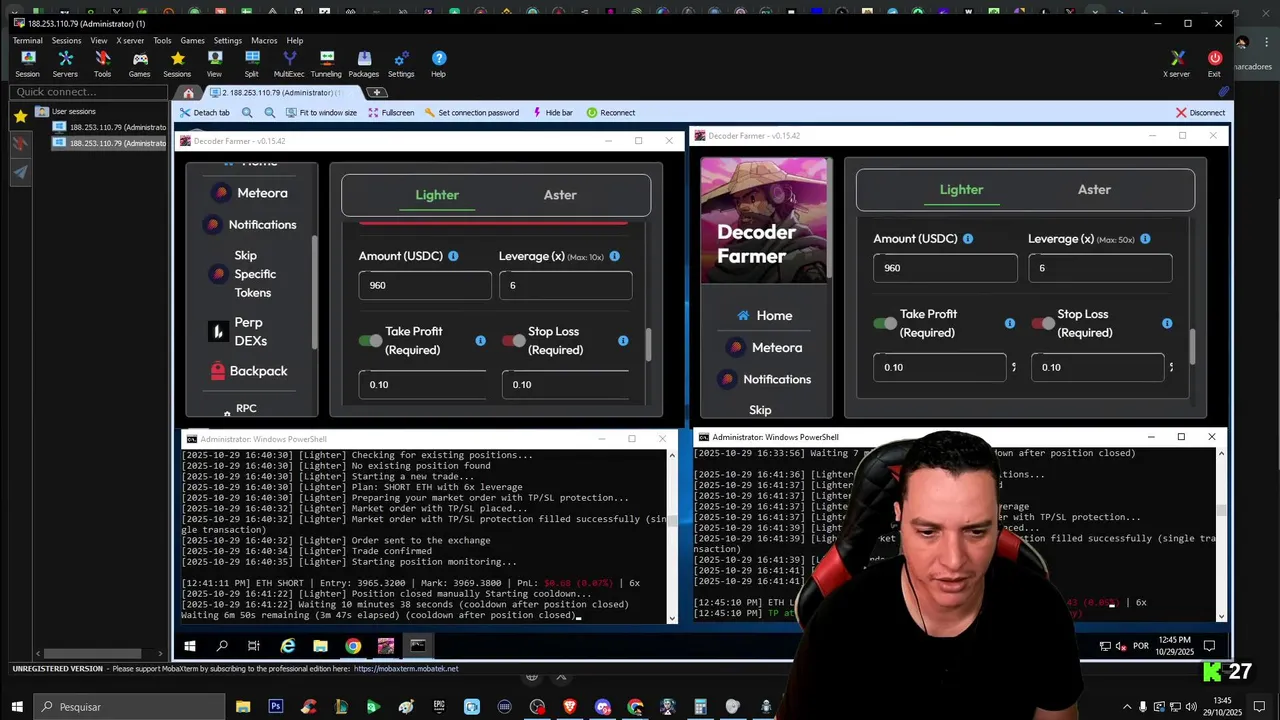The height and width of the screenshot is (720, 1280).
Task: Click the Detach tab button
Action: (x=205, y=113)
